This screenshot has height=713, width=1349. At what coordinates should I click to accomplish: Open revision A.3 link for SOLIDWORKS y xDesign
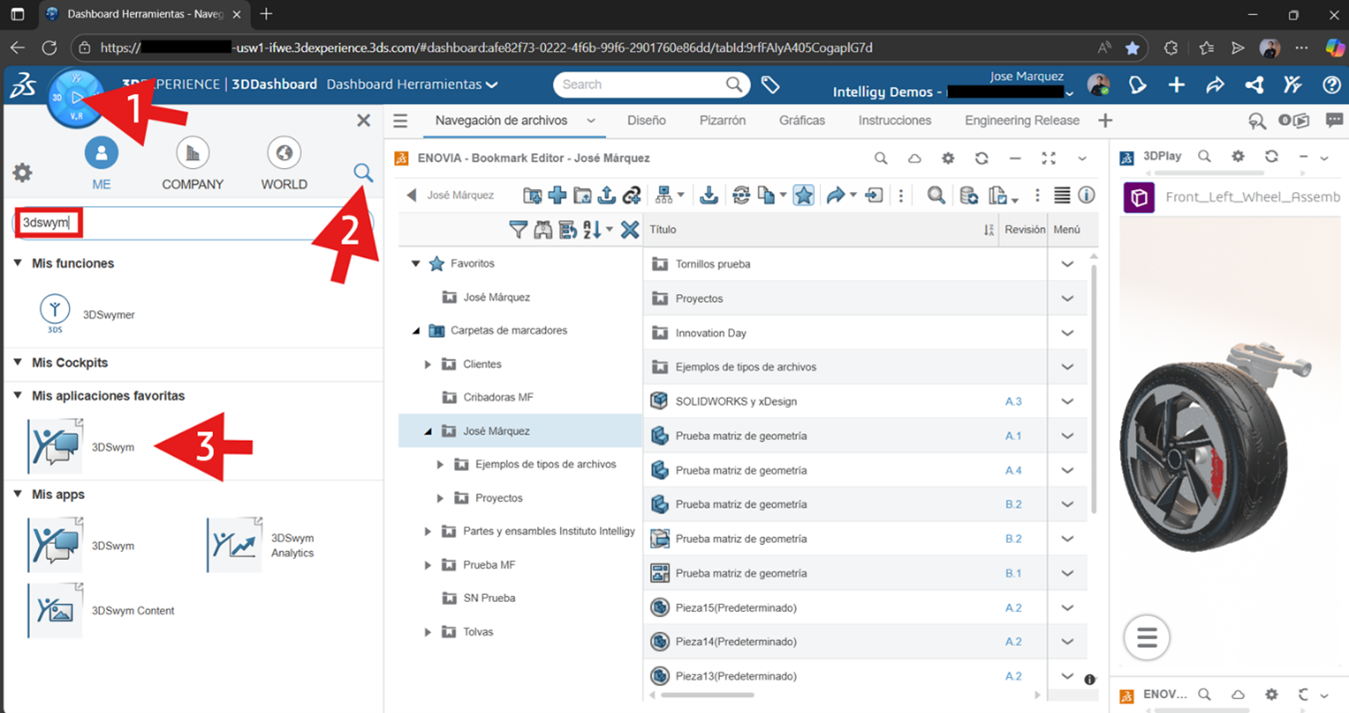1013,401
